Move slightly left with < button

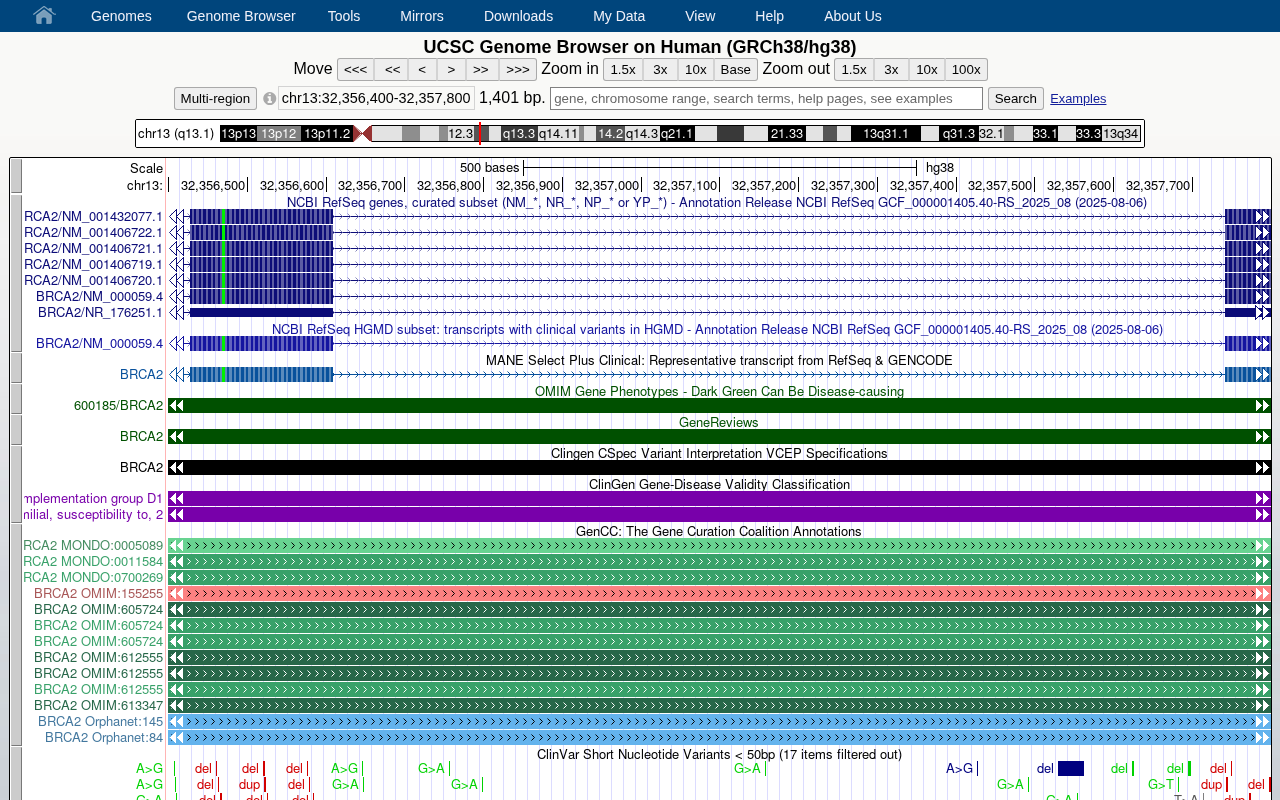pyautogui.click(x=423, y=70)
